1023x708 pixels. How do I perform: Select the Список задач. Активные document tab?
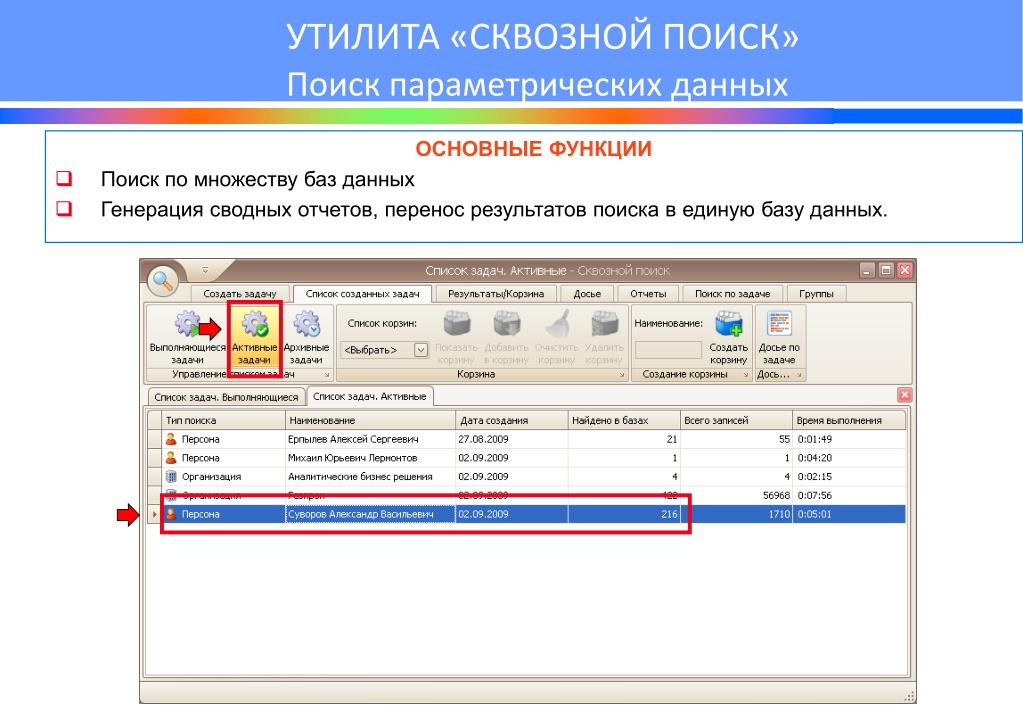(370, 396)
